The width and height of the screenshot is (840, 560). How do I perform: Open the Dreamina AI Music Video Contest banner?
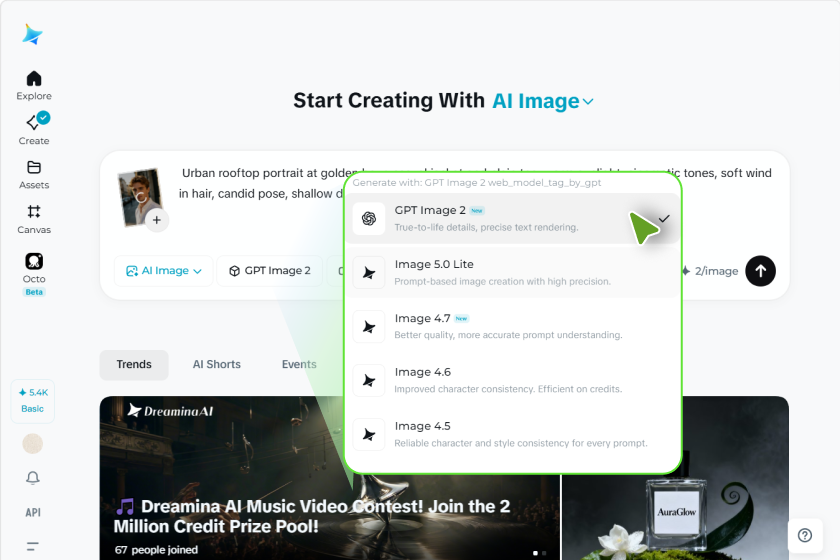tap(330, 478)
